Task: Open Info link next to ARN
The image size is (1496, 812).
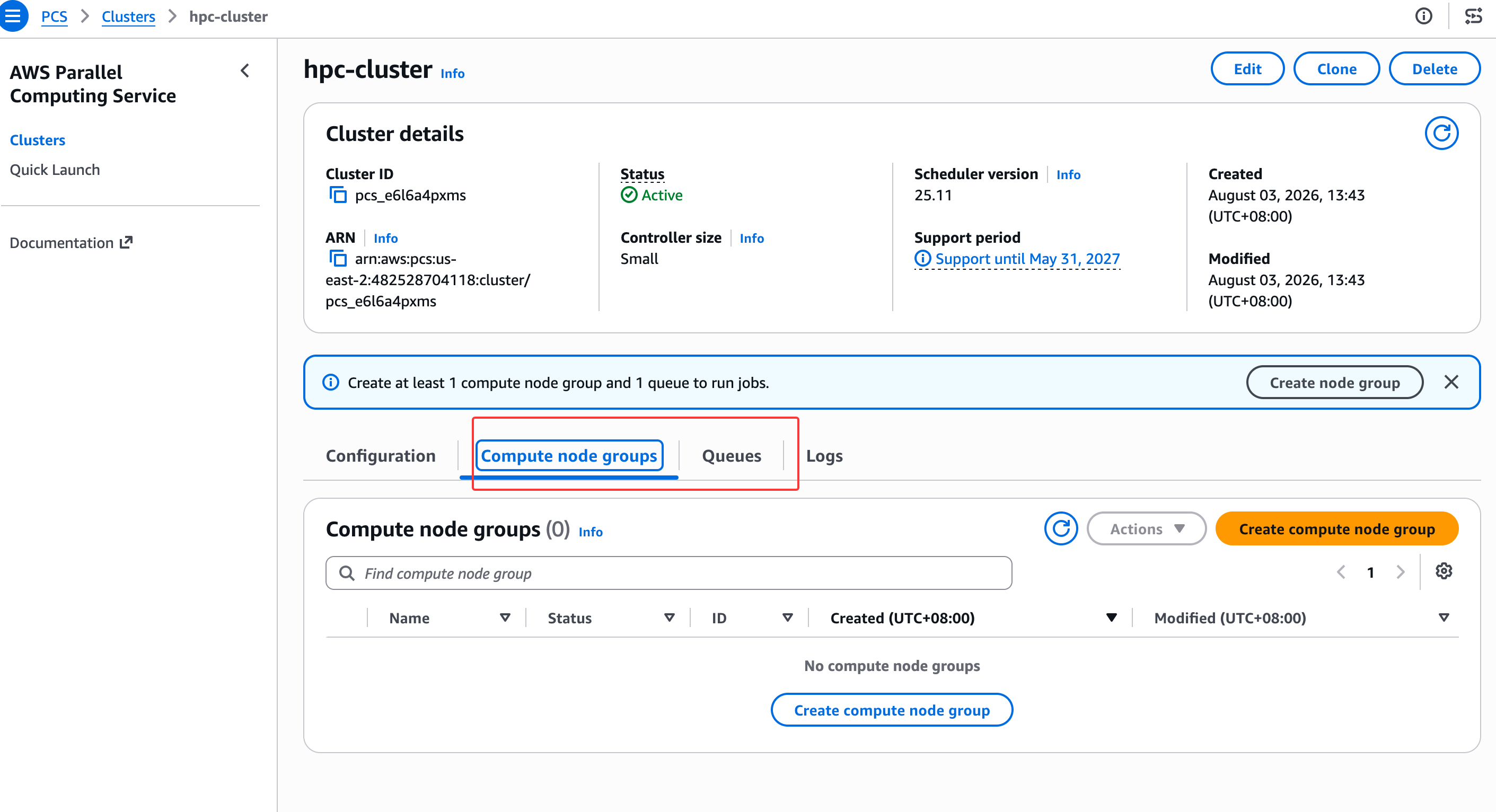Action: 385,238
